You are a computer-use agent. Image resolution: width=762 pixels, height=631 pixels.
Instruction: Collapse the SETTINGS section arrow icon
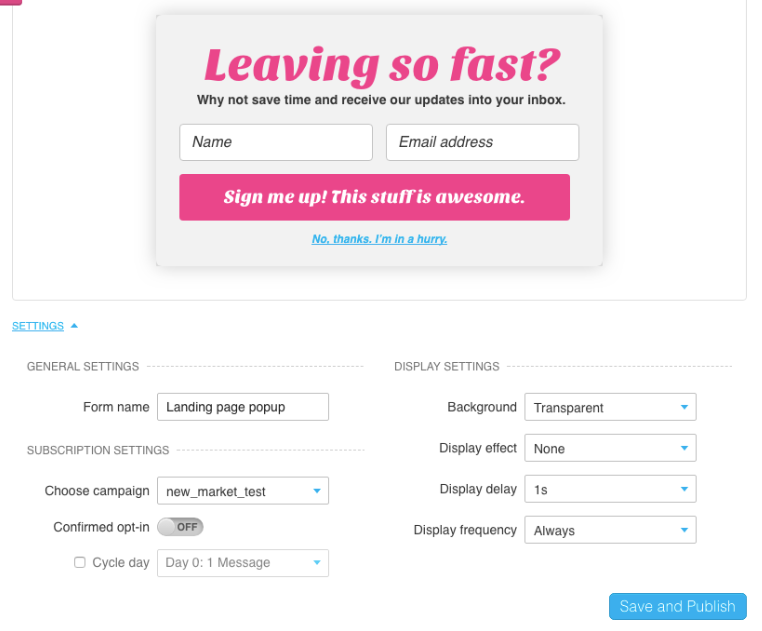pos(74,326)
